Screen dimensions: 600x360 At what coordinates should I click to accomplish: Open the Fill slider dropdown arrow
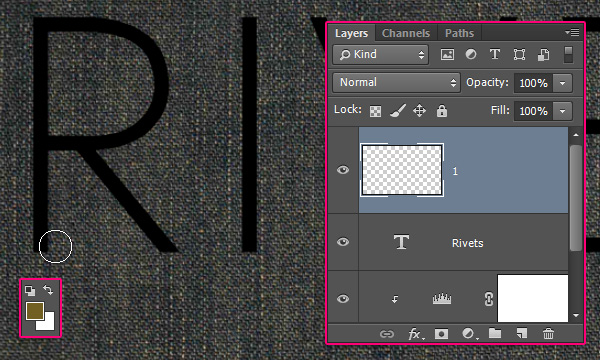click(562, 111)
